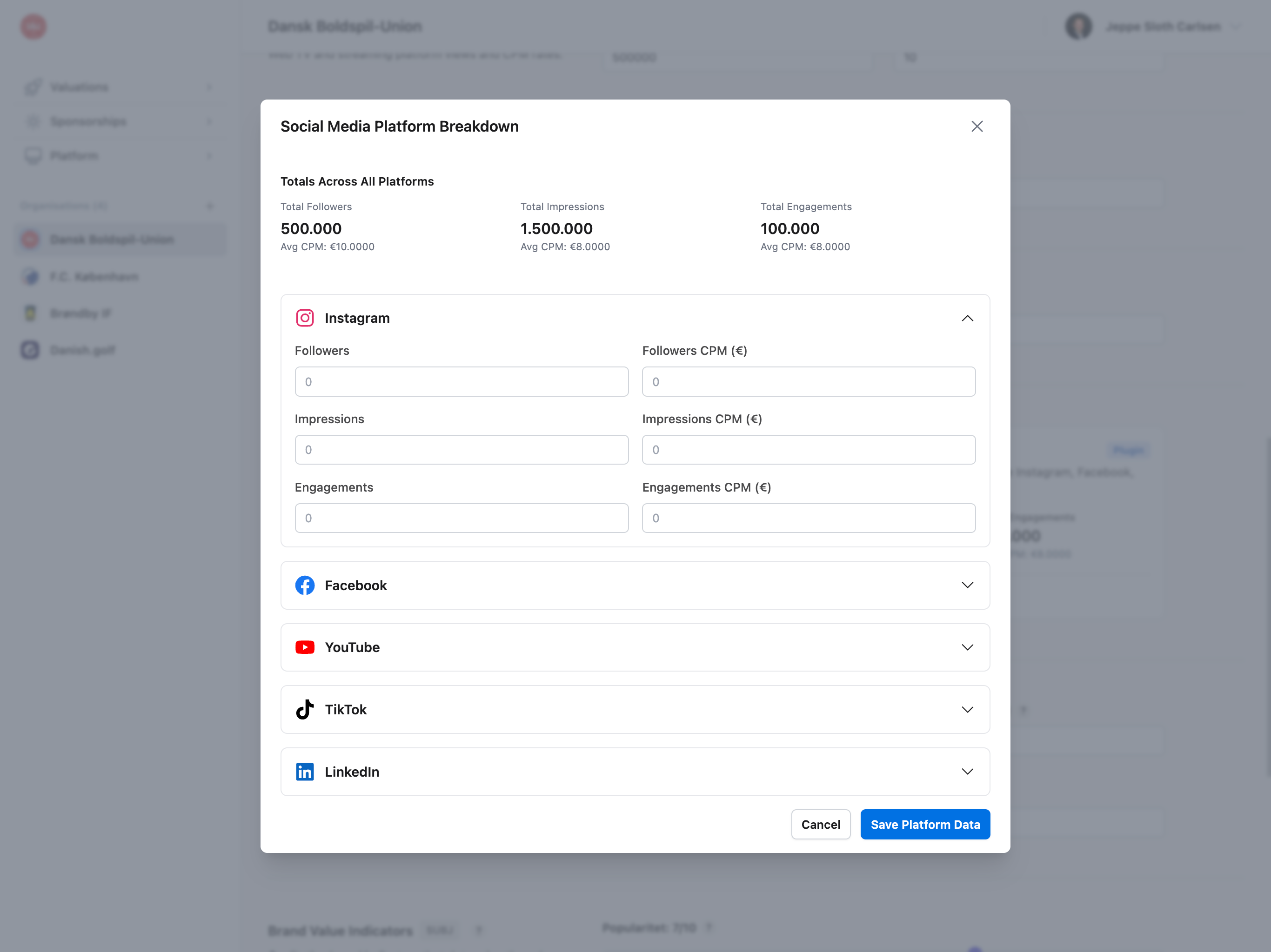Image resolution: width=1271 pixels, height=952 pixels.
Task: Click the Platform icon in the sidebar
Action: coord(33,155)
